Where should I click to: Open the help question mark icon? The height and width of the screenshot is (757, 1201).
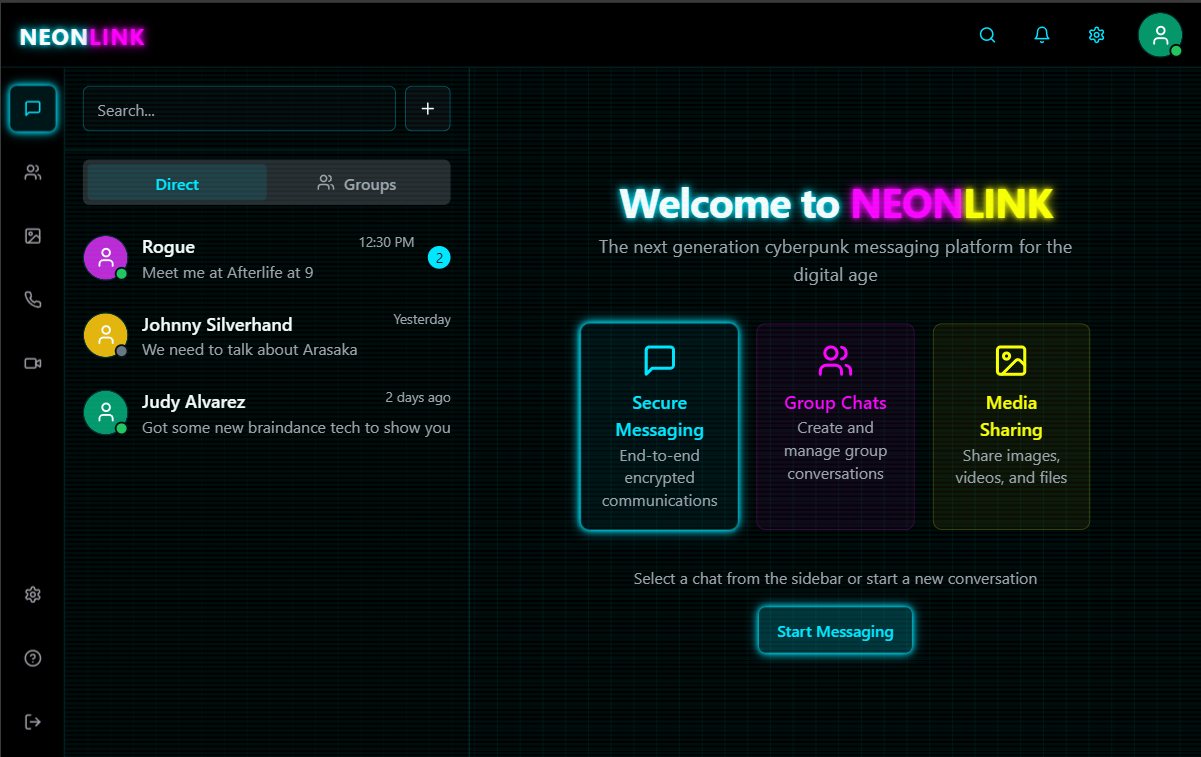(x=33, y=658)
